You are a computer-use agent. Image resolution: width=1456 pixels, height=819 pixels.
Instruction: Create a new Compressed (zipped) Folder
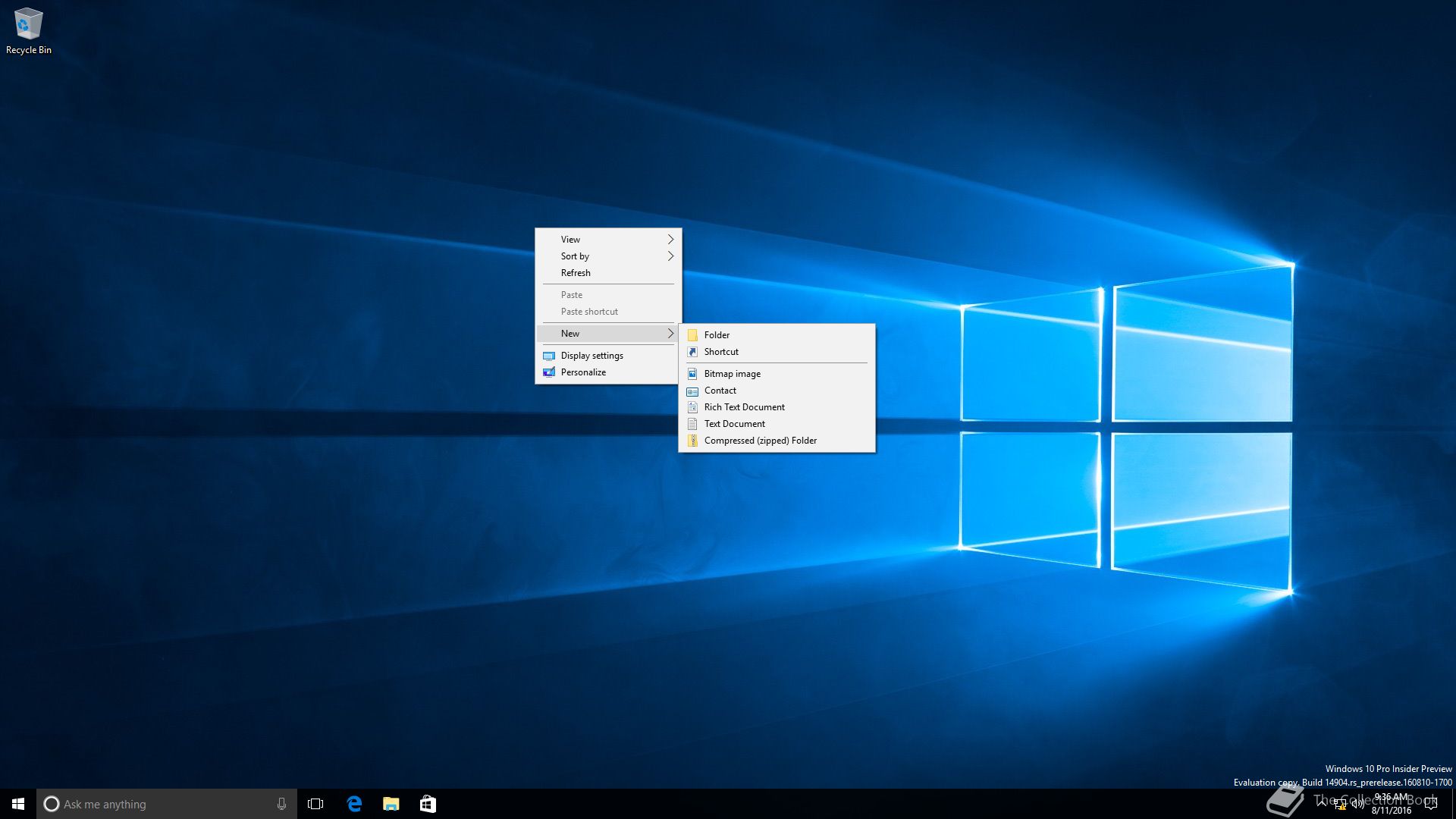(x=777, y=441)
